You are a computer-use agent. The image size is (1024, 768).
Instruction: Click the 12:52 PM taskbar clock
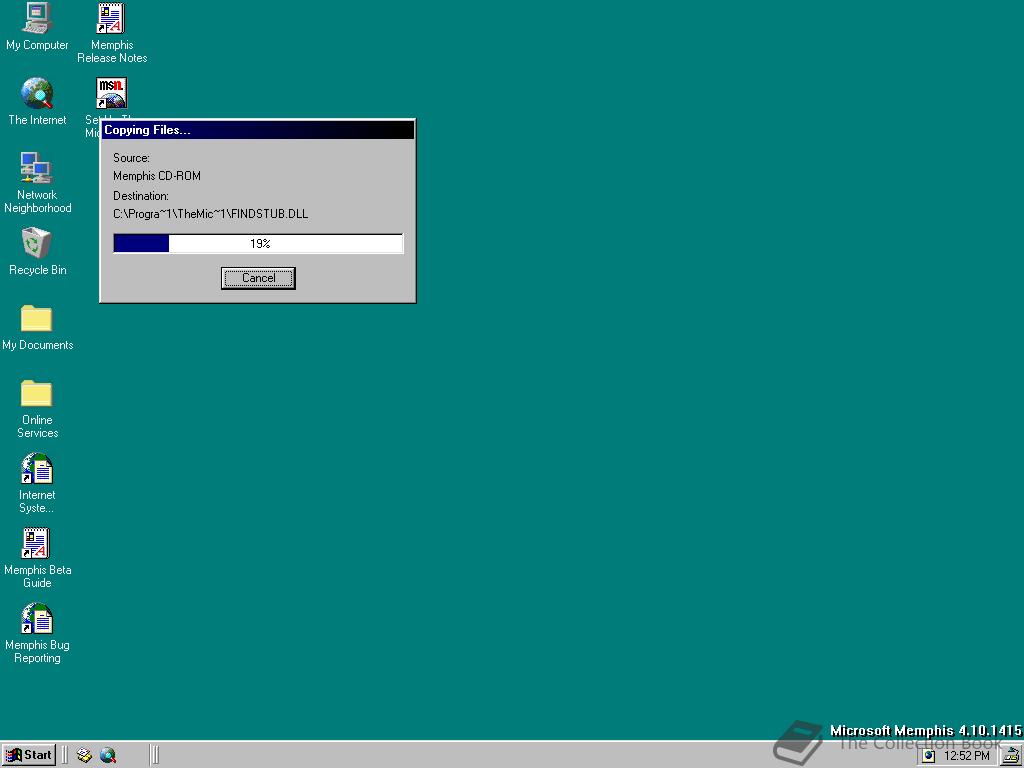tap(967, 756)
